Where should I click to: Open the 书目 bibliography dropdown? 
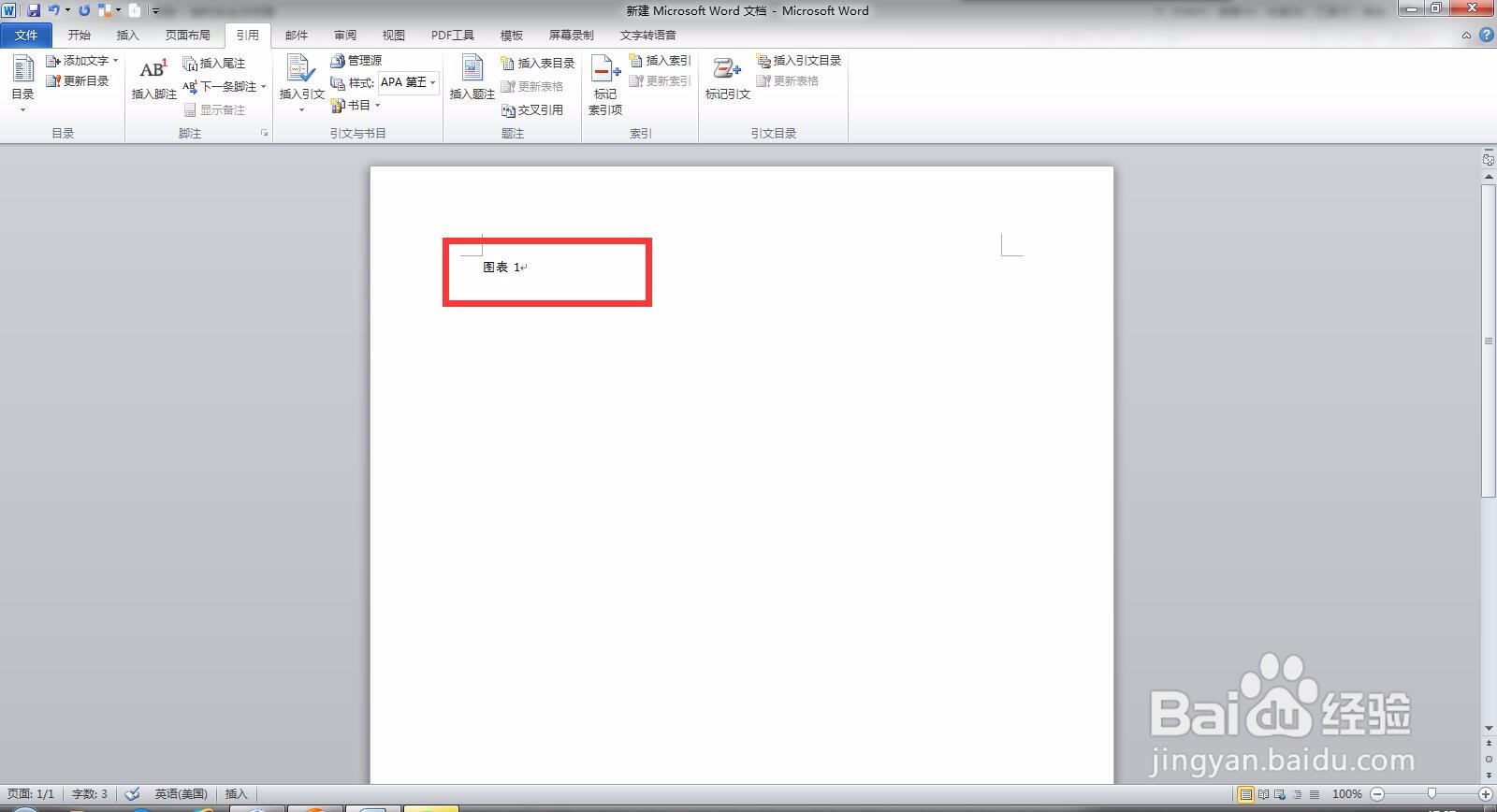coord(356,106)
